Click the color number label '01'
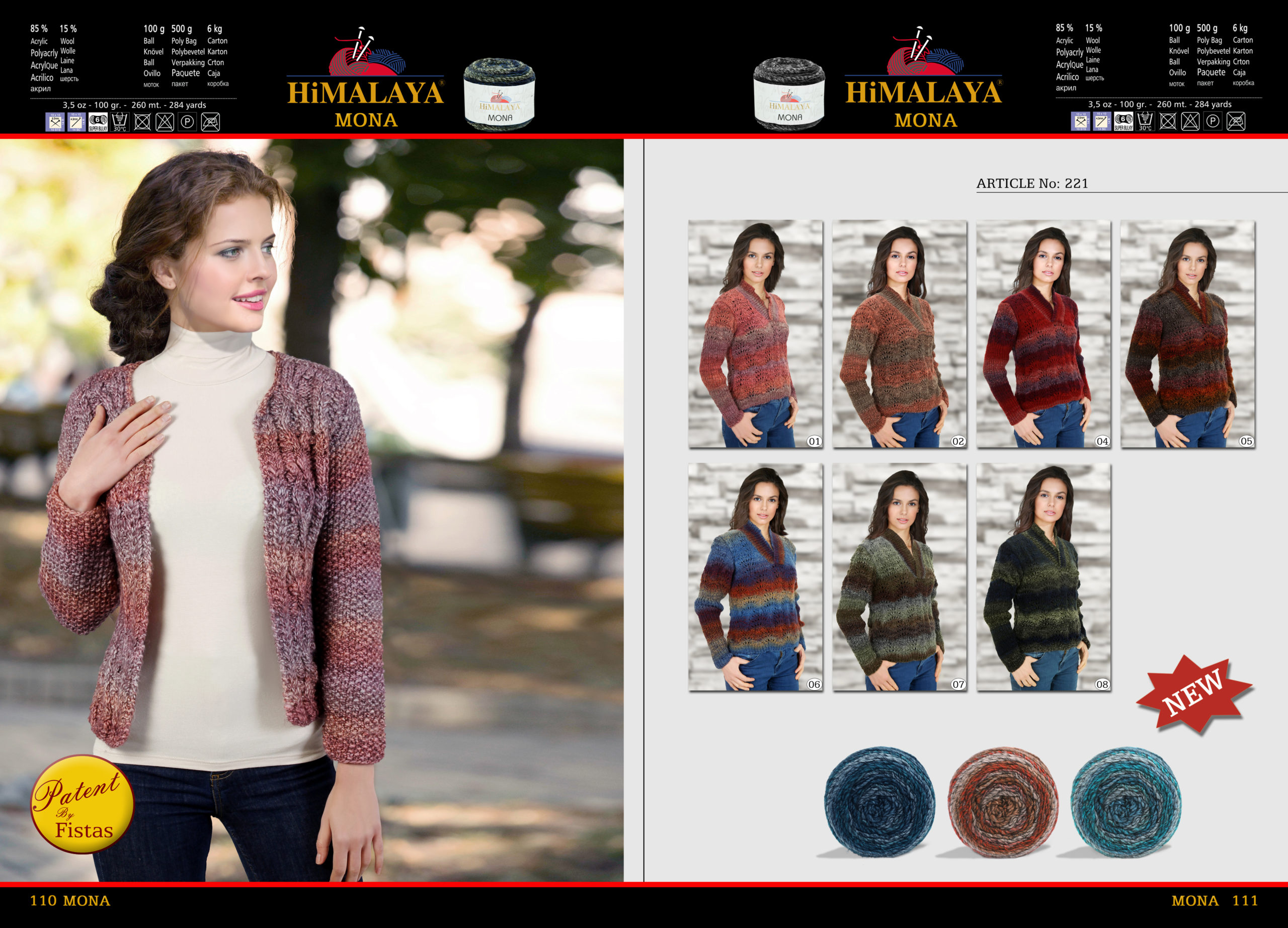Viewport: 1288px width, 928px height. [x=815, y=441]
